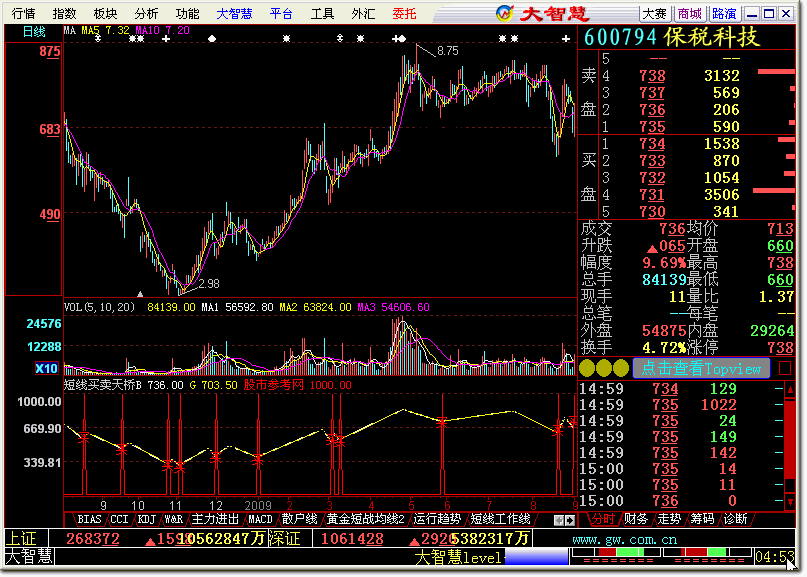This screenshot has height=577, width=807.
Task: Open the 功能 menu
Action: pyautogui.click(x=187, y=13)
